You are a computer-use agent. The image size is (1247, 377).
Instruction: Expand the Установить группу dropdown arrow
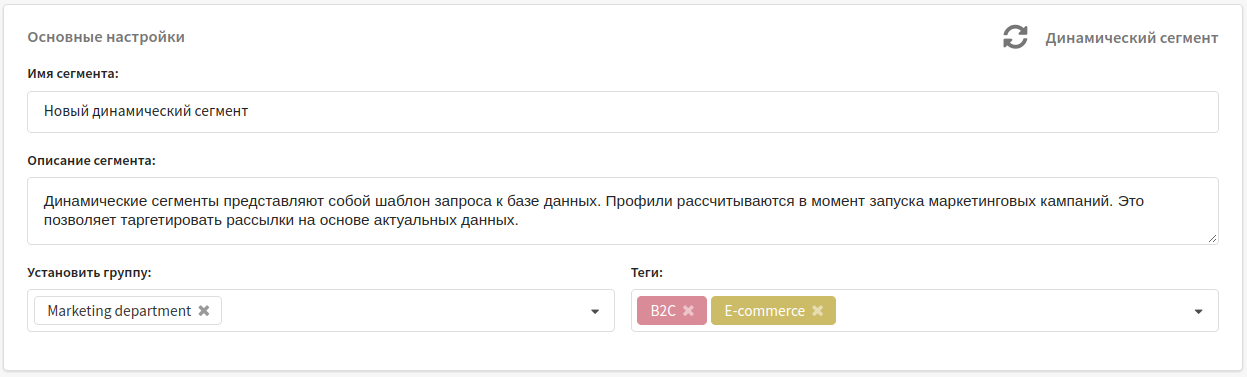pyautogui.click(x=595, y=312)
